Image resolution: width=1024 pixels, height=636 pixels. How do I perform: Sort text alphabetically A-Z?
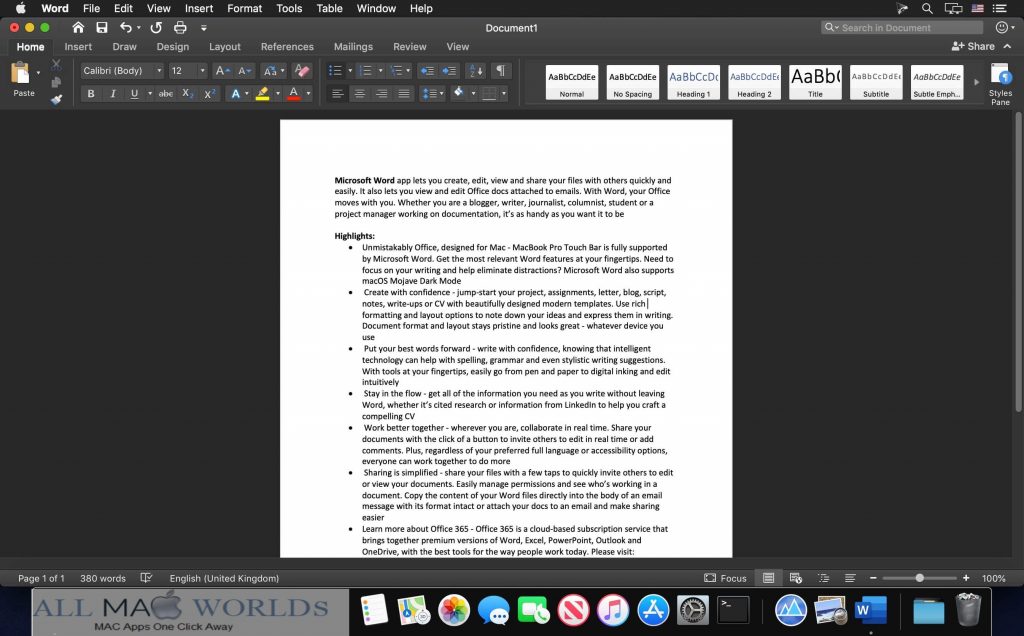click(x=476, y=71)
